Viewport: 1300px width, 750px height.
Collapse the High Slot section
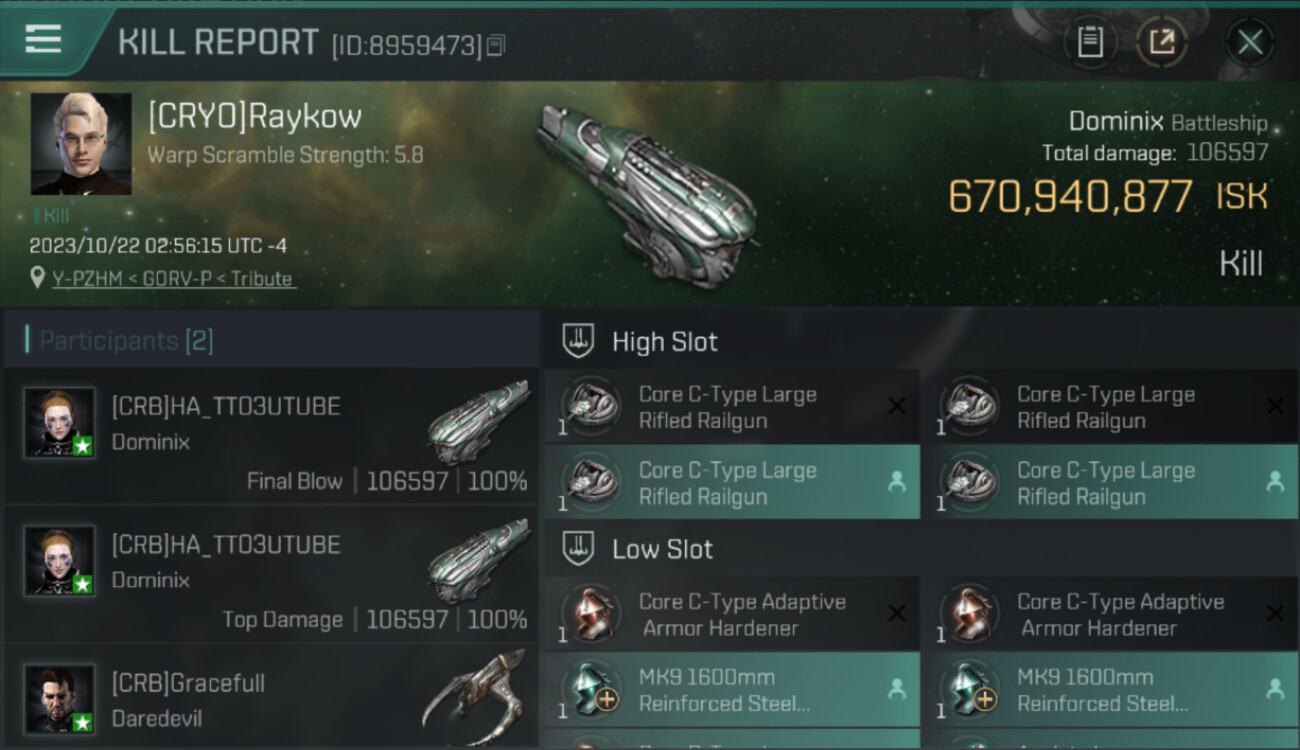[664, 342]
